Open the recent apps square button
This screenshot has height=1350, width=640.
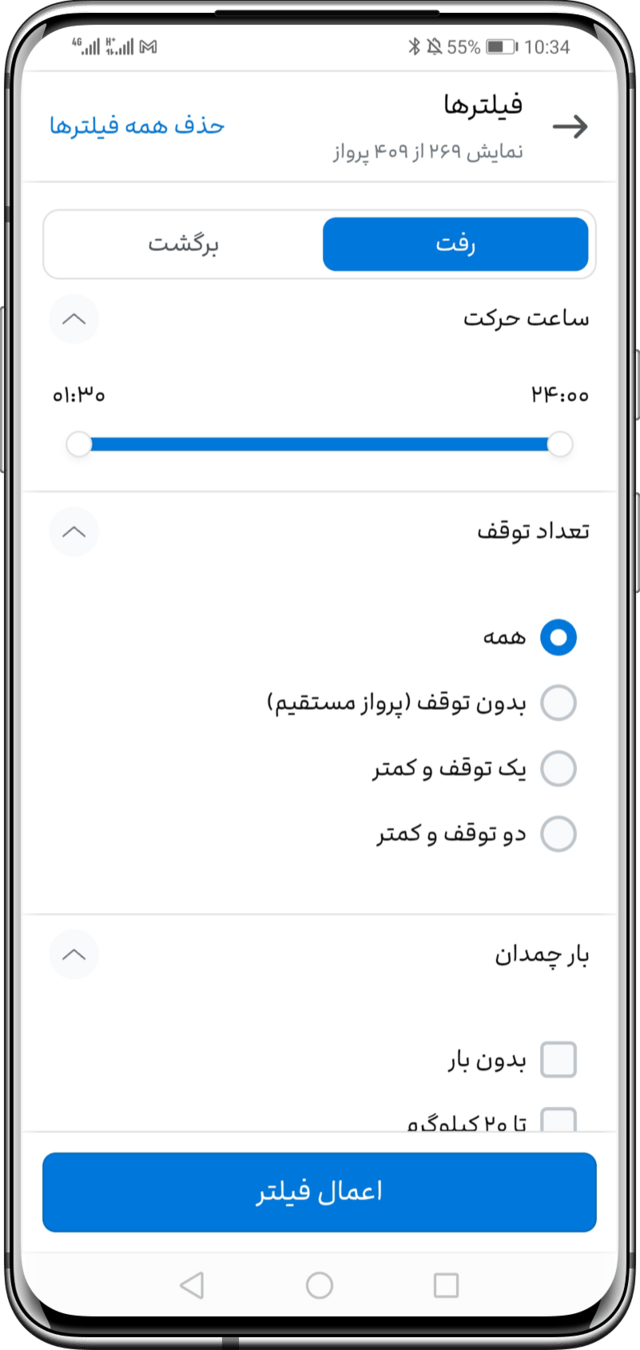(446, 1285)
